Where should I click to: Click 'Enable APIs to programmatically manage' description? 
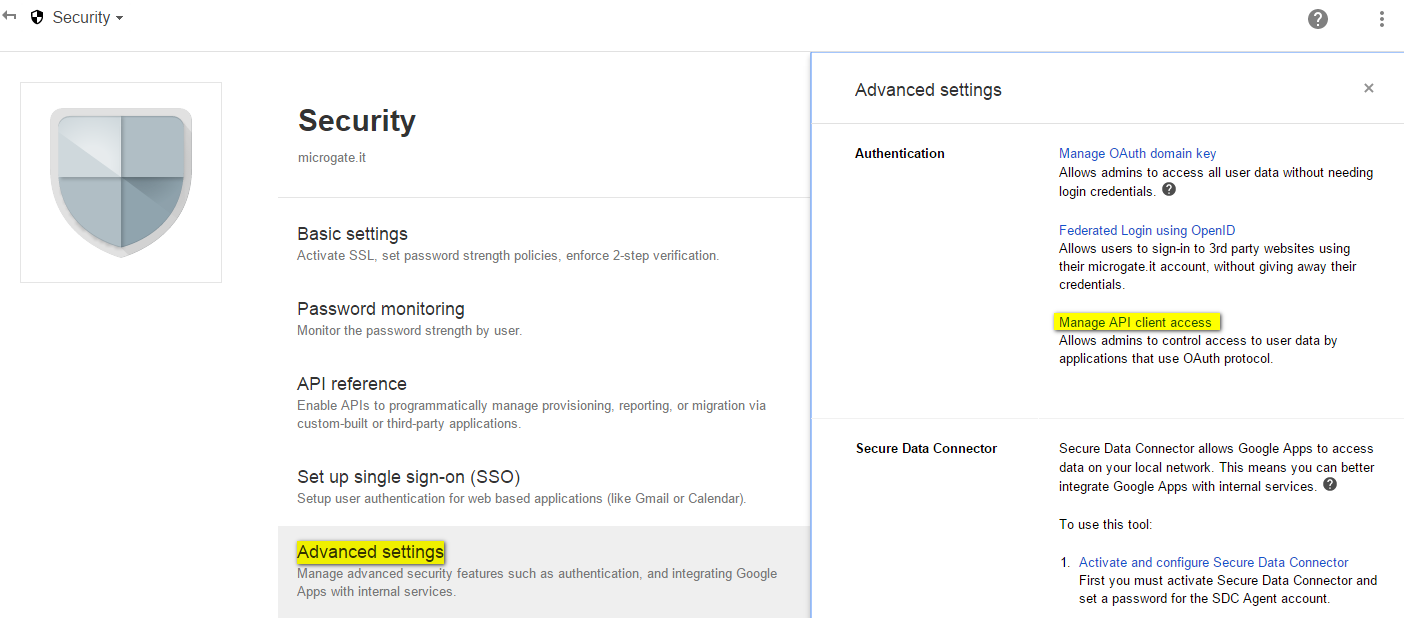pos(532,415)
